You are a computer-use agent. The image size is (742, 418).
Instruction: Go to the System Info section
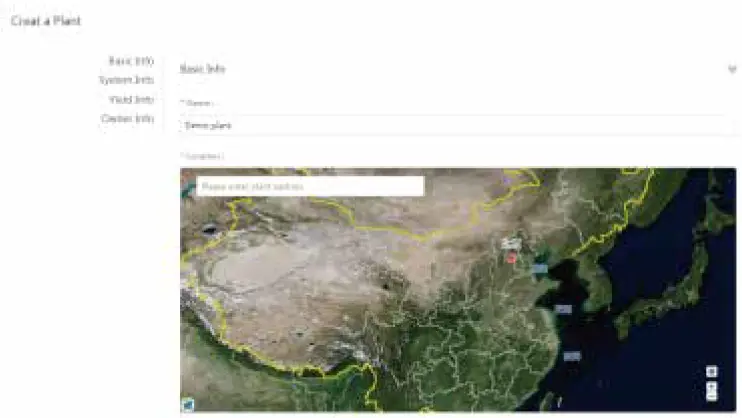(x=126, y=80)
